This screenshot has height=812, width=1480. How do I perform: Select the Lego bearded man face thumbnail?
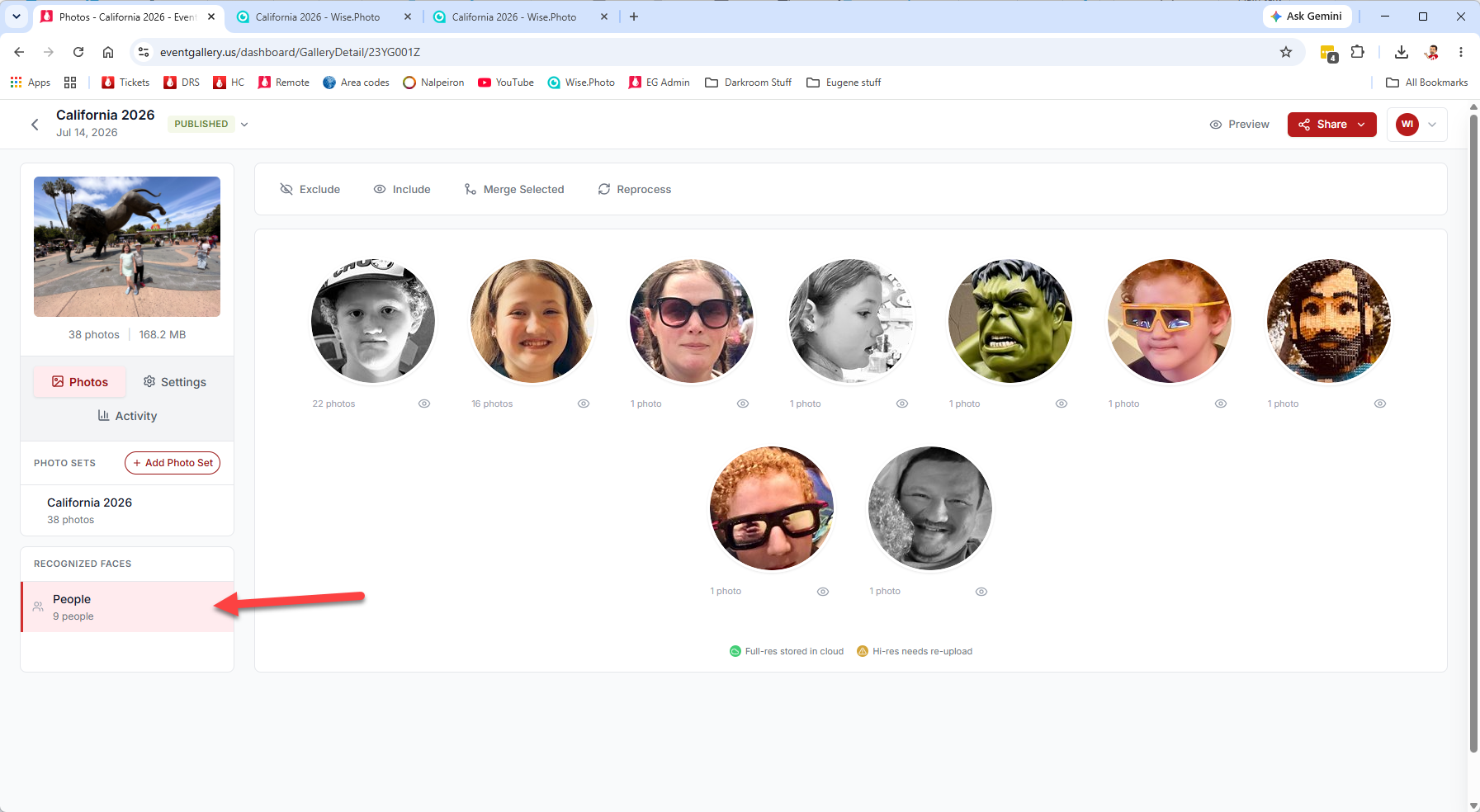click(1328, 321)
